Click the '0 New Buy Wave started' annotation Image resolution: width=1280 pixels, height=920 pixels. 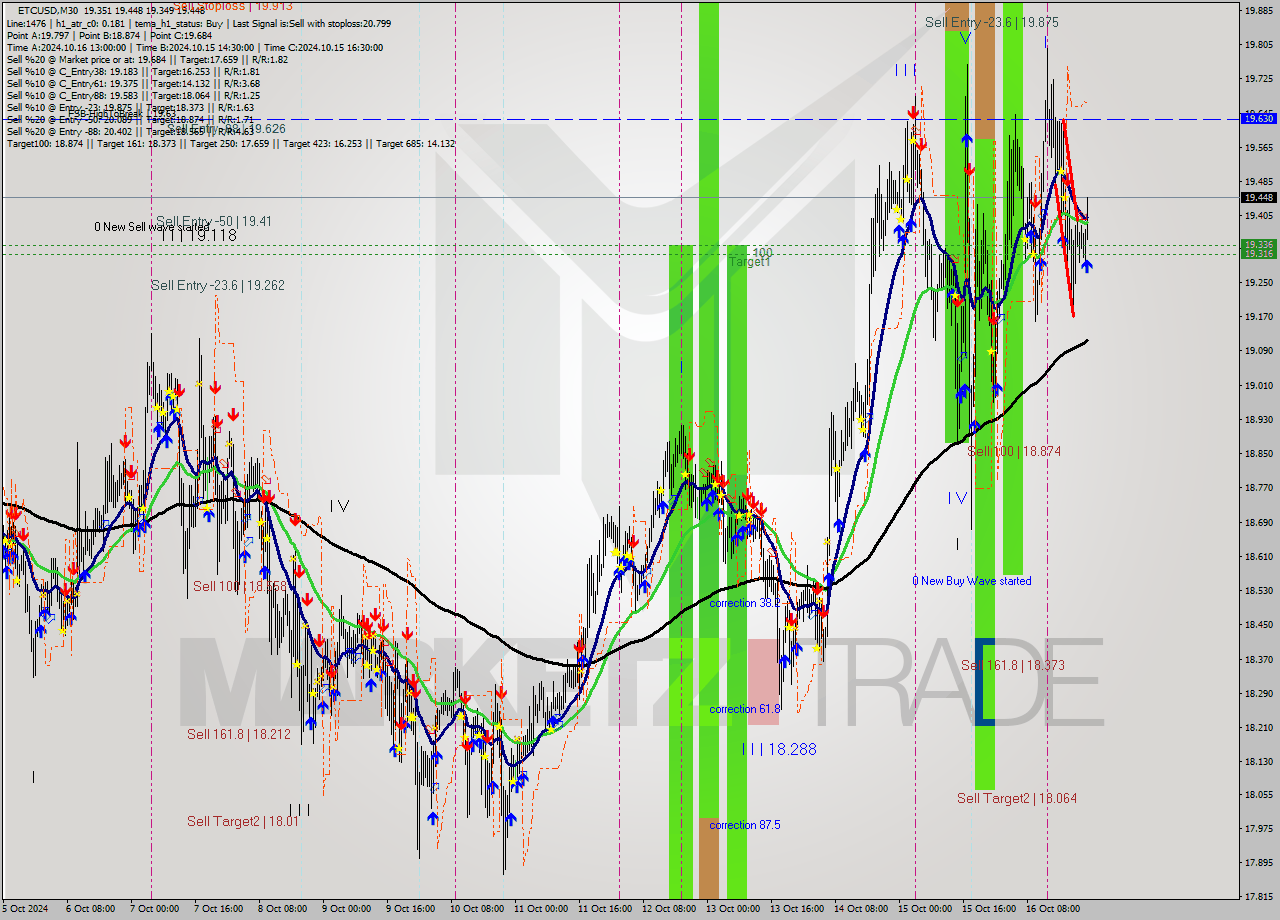(x=972, y=581)
